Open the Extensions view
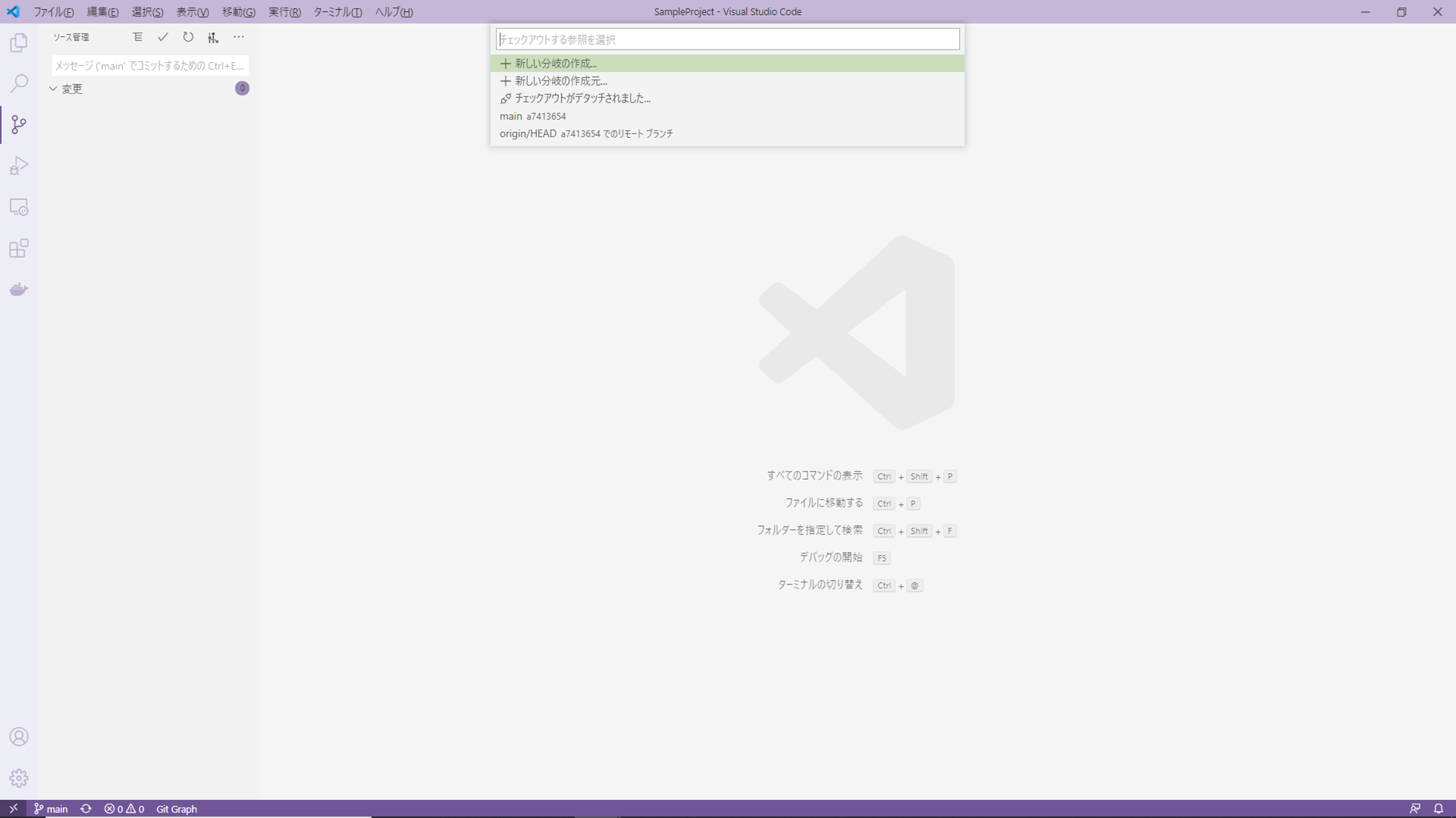1456x818 pixels. click(19, 248)
